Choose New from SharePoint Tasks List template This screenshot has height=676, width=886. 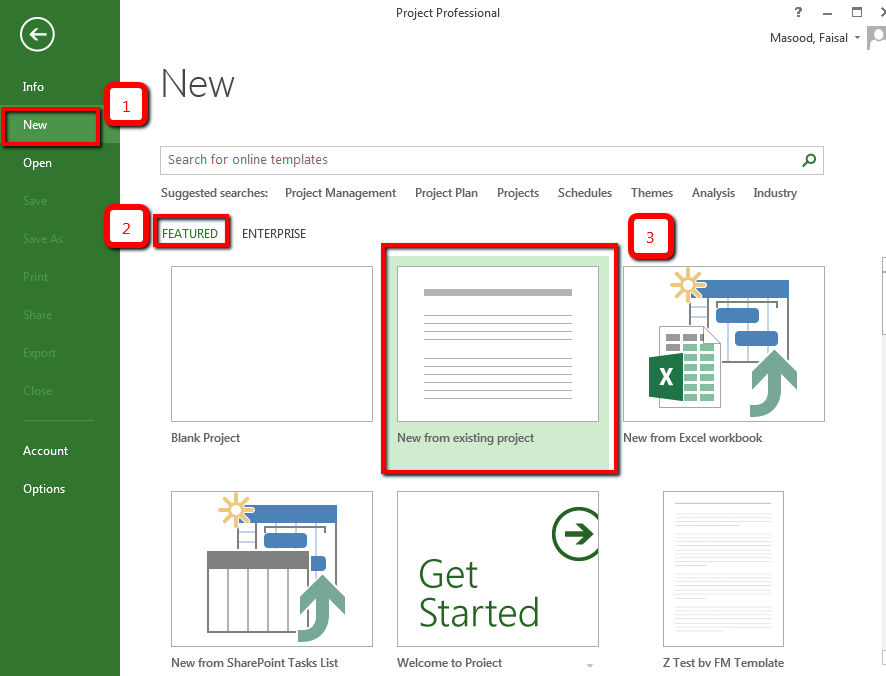[272, 569]
